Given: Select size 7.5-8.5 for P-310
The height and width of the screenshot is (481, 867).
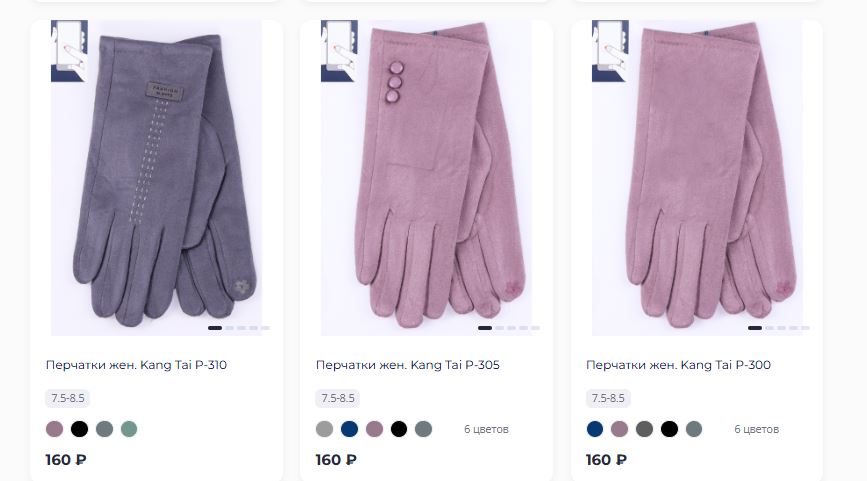Looking at the screenshot, I should point(67,398).
